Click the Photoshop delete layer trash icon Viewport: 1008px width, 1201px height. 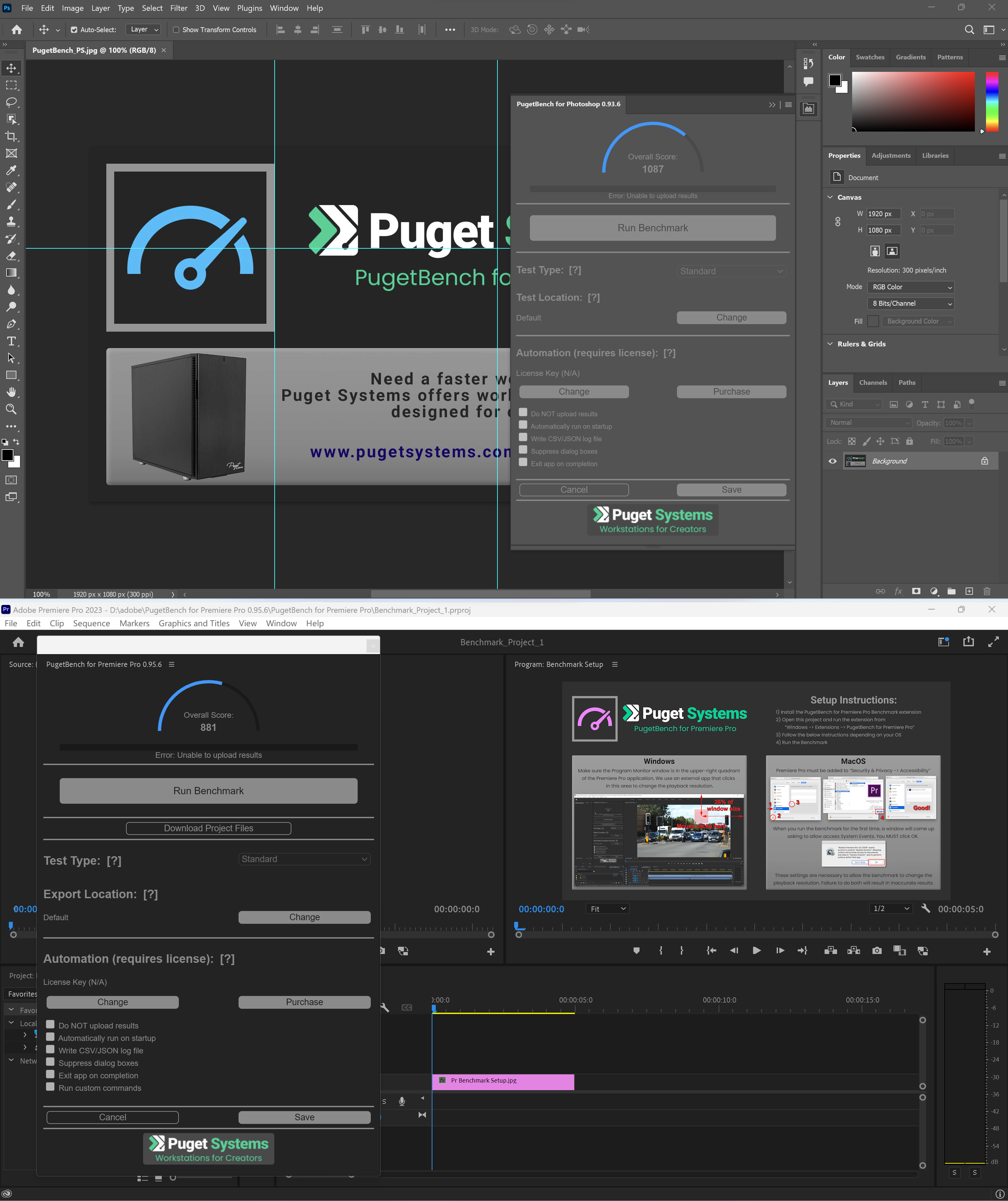click(987, 591)
